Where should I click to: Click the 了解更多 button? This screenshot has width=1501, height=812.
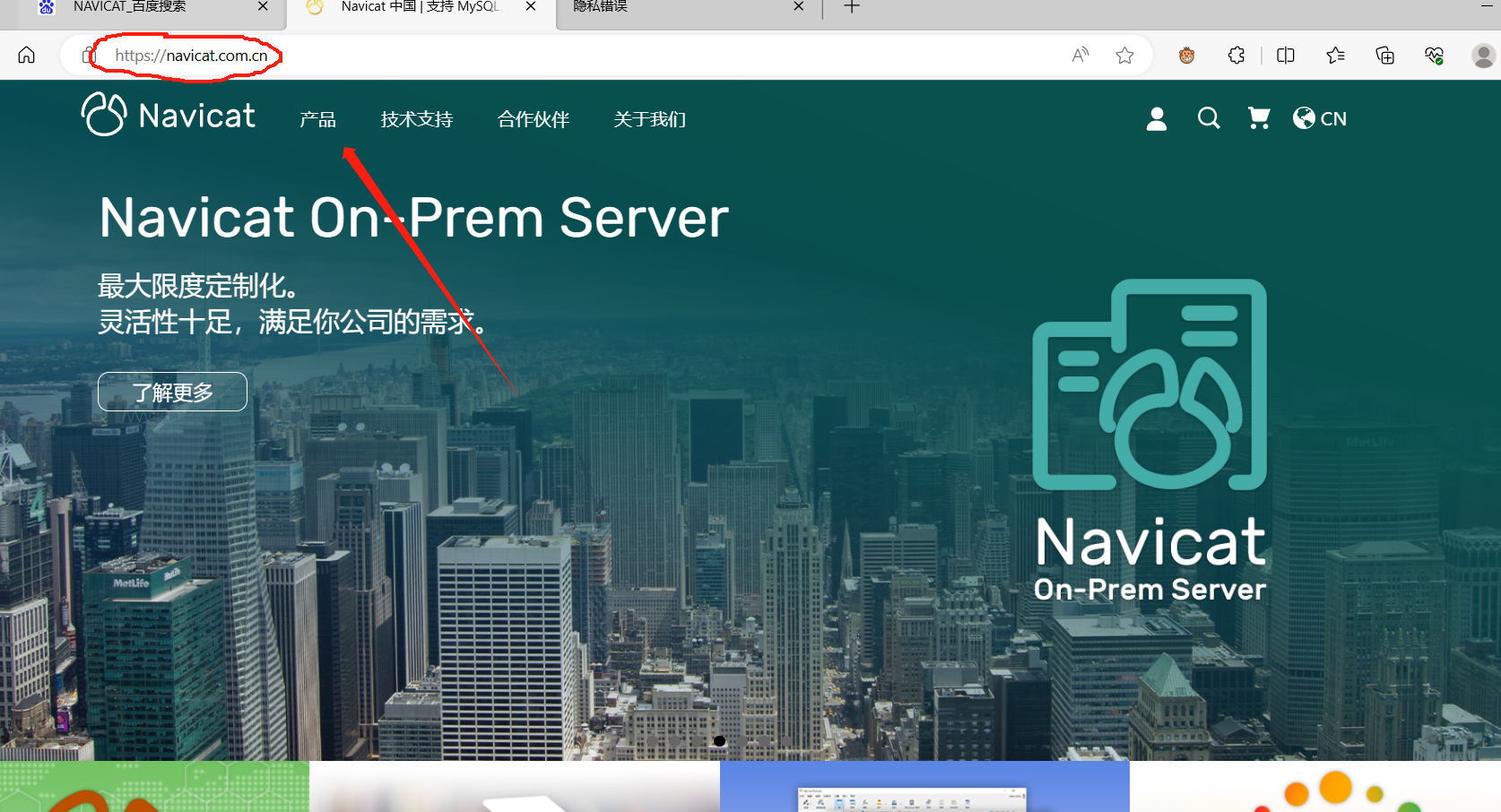172,392
